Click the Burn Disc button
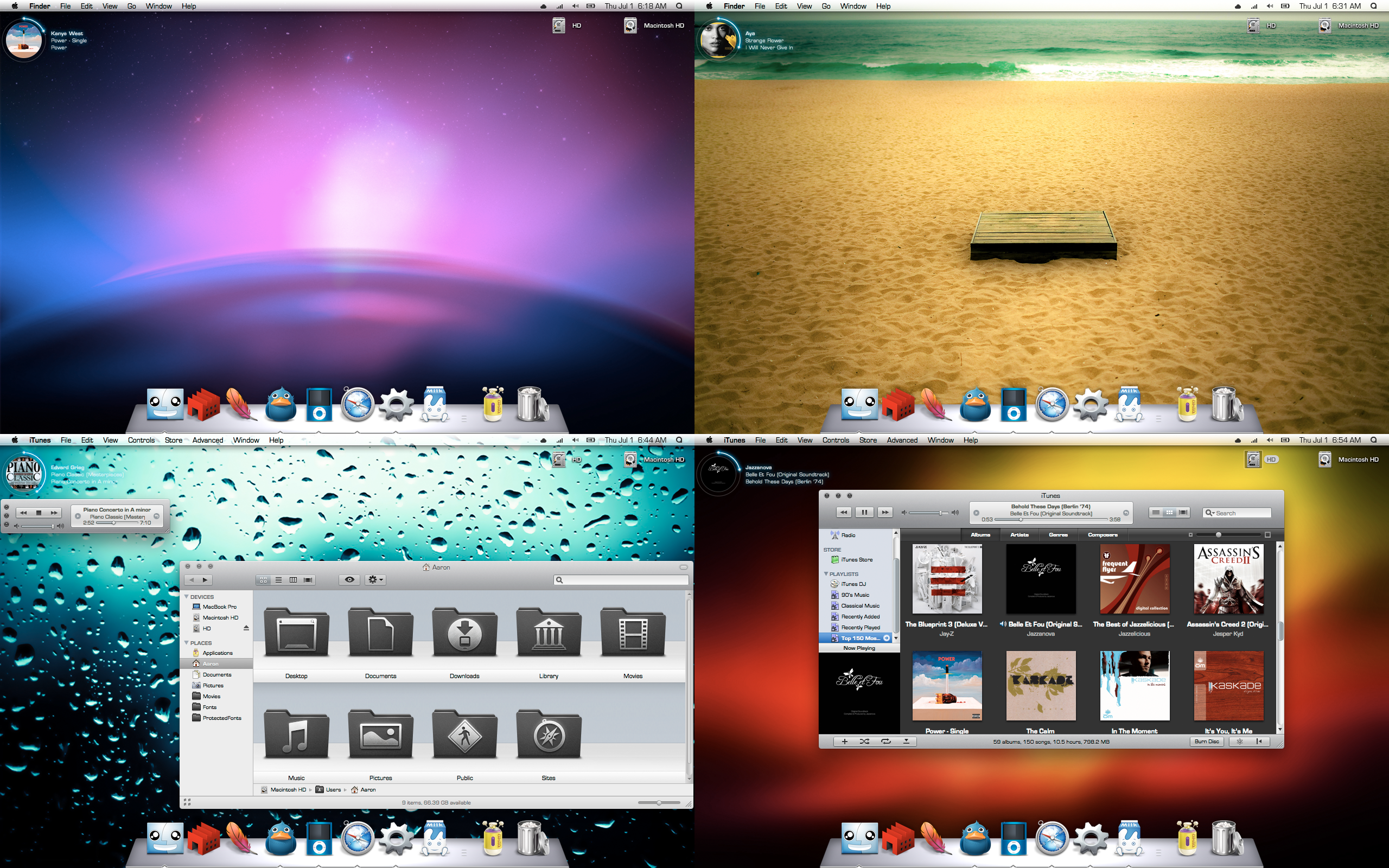The height and width of the screenshot is (868, 1389). (1207, 741)
